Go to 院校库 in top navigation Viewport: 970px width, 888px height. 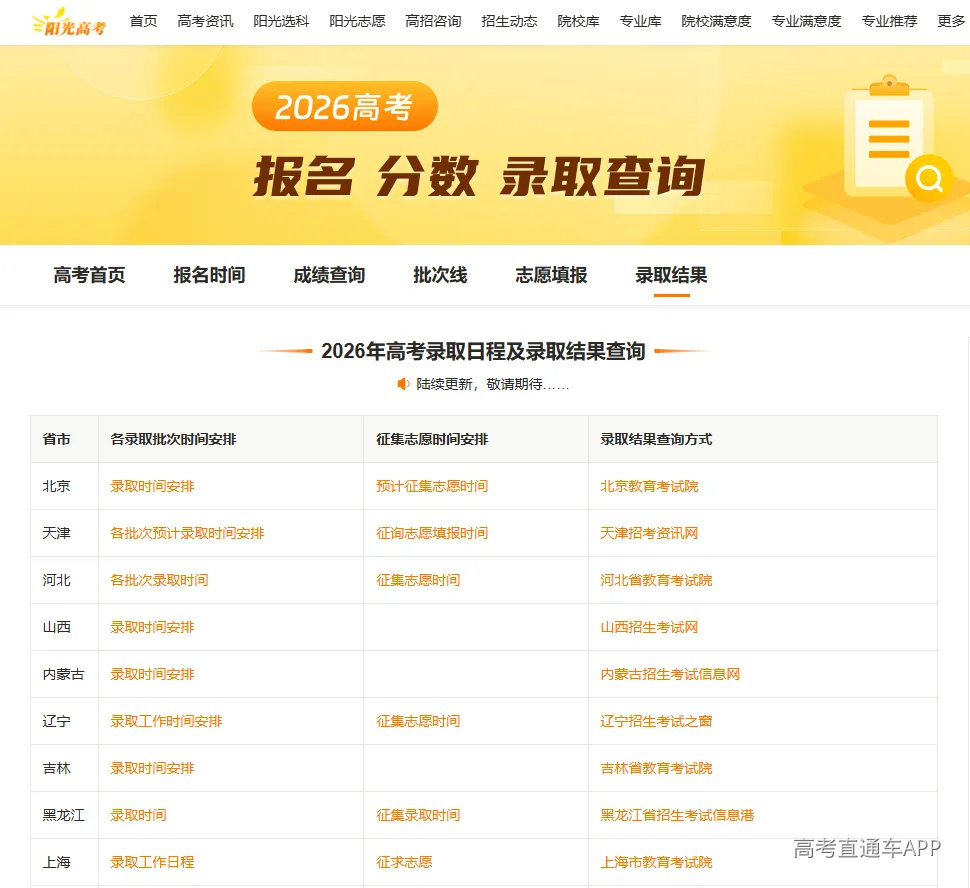[x=578, y=22]
